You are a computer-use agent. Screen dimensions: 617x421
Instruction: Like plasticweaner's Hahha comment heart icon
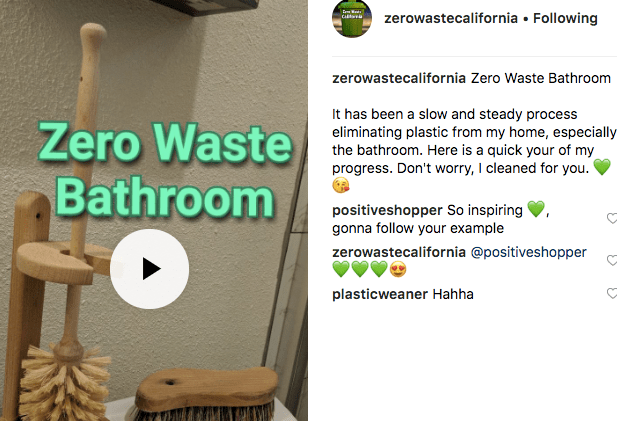point(612,293)
